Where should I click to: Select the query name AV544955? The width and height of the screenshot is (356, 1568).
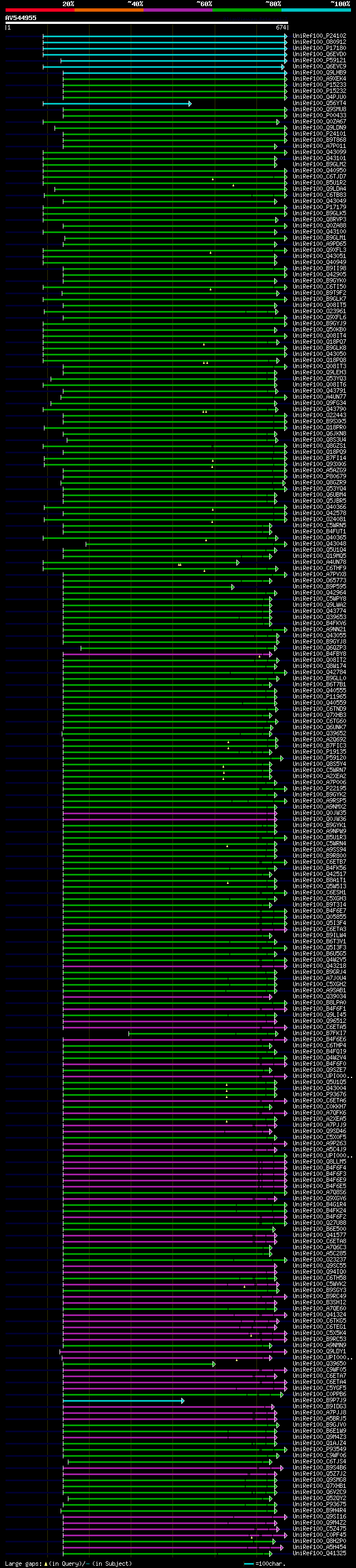click(x=21, y=18)
